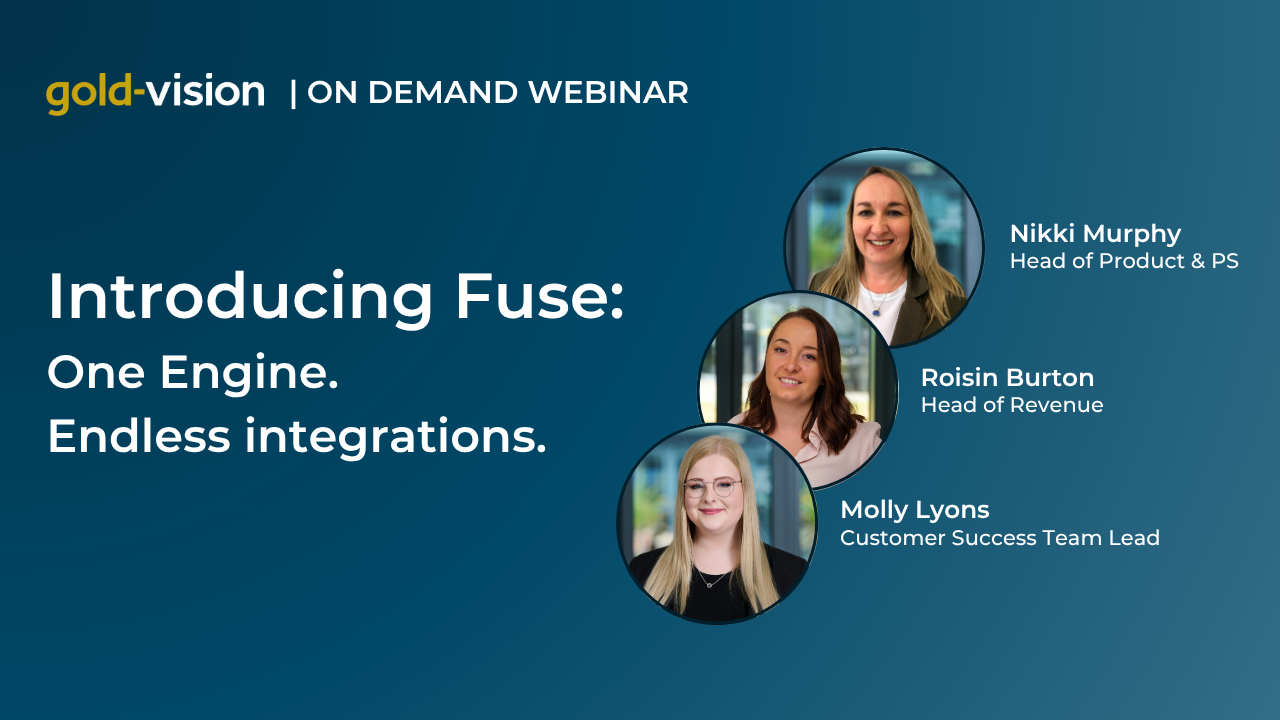1280x720 pixels.
Task: Click the word "Fuse:" in the headline
Action: pos(538,296)
